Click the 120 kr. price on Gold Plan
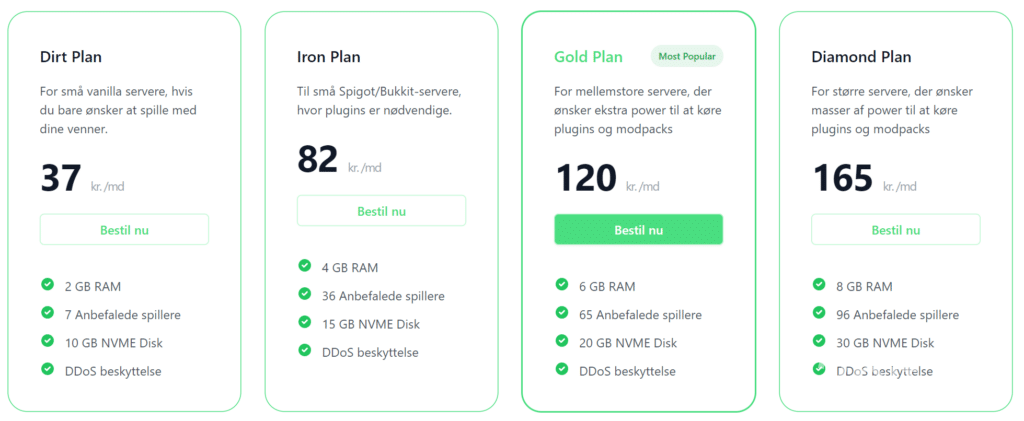 (586, 178)
